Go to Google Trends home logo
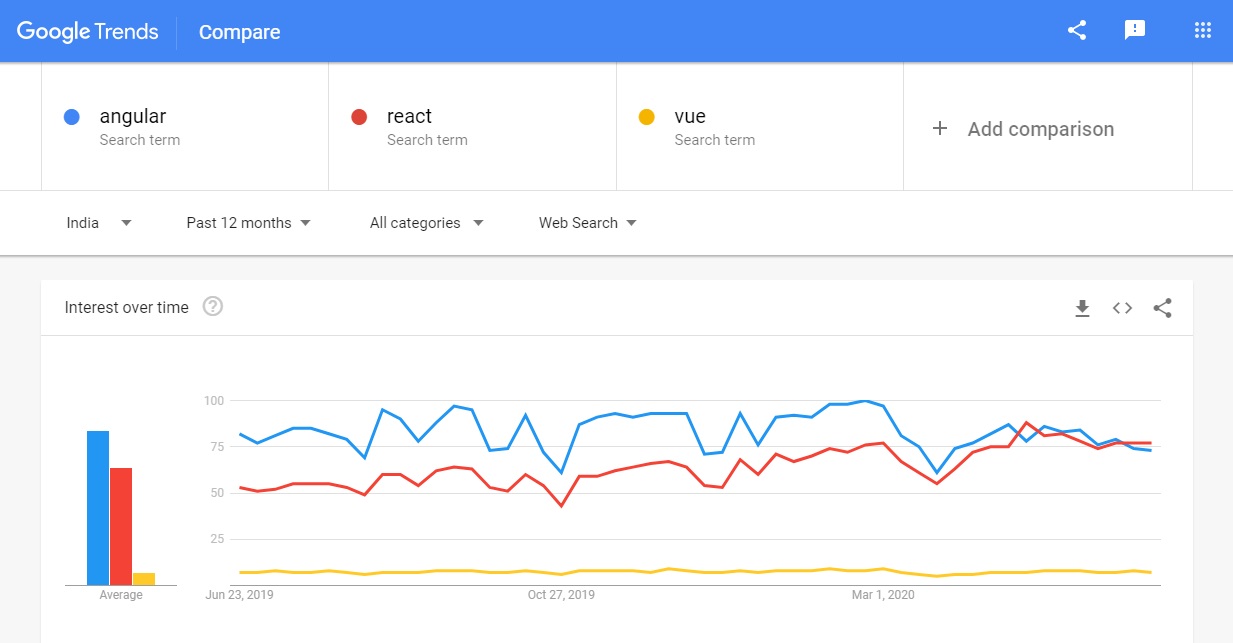This screenshot has height=643, width=1233. [x=88, y=31]
